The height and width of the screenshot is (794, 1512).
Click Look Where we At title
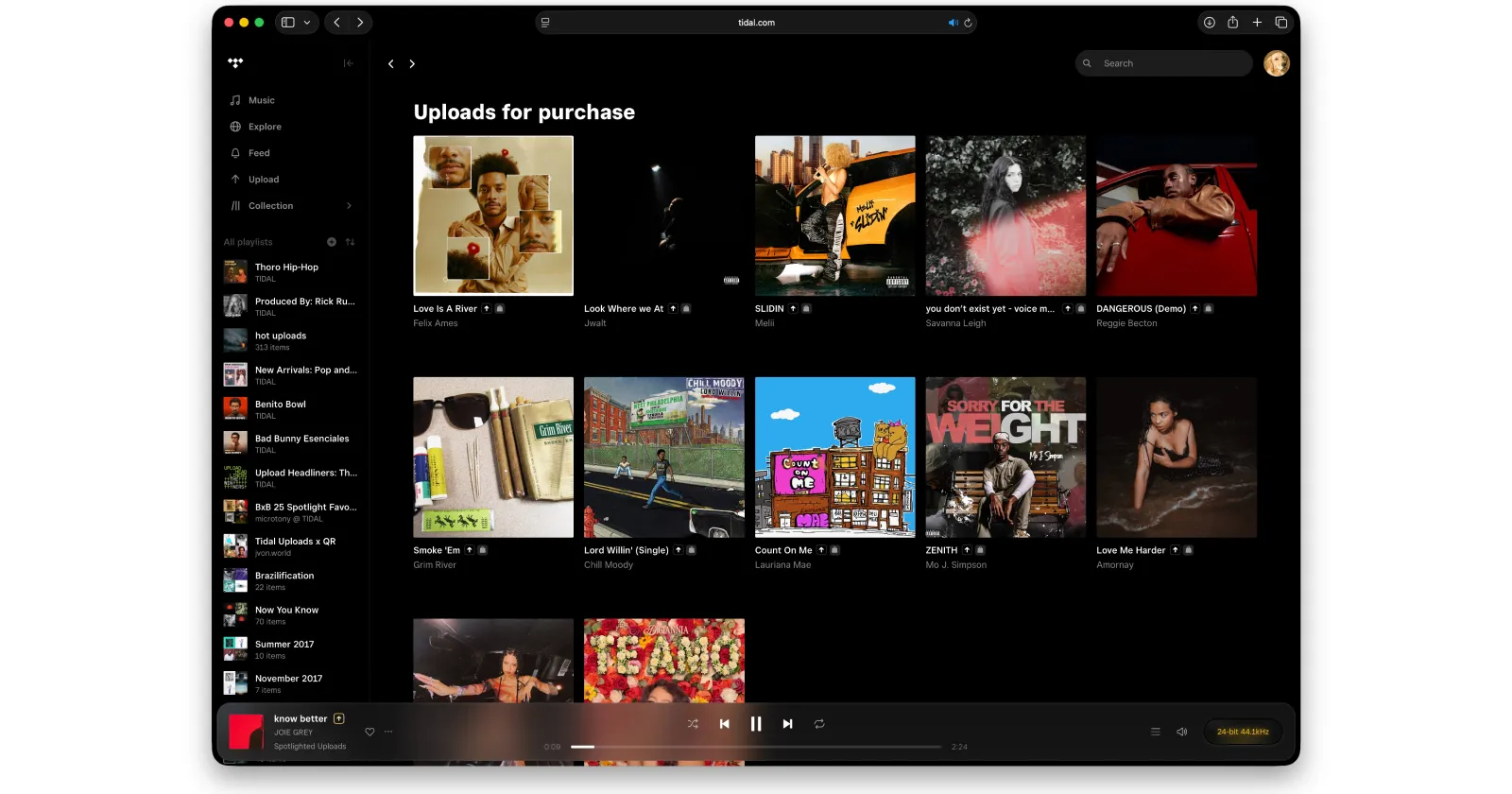pyautogui.click(x=624, y=309)
